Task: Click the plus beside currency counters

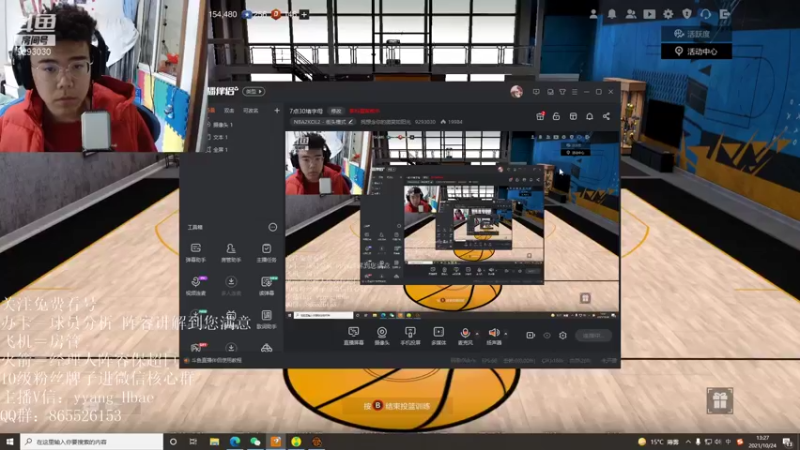Action: coord(304,14)
